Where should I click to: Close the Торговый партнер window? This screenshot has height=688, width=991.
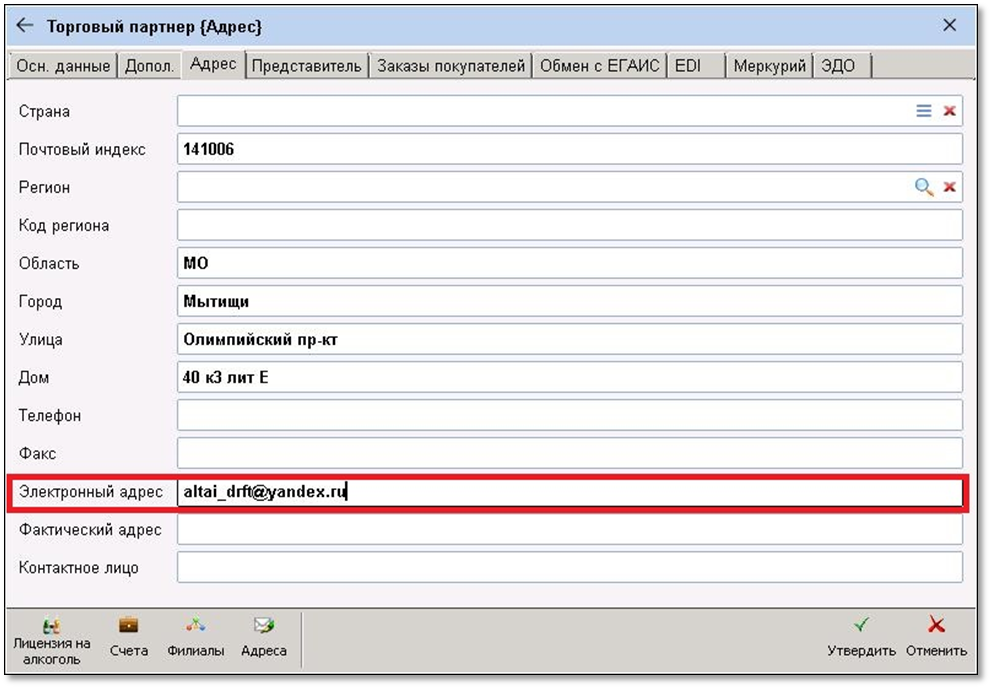pos(949,25)
